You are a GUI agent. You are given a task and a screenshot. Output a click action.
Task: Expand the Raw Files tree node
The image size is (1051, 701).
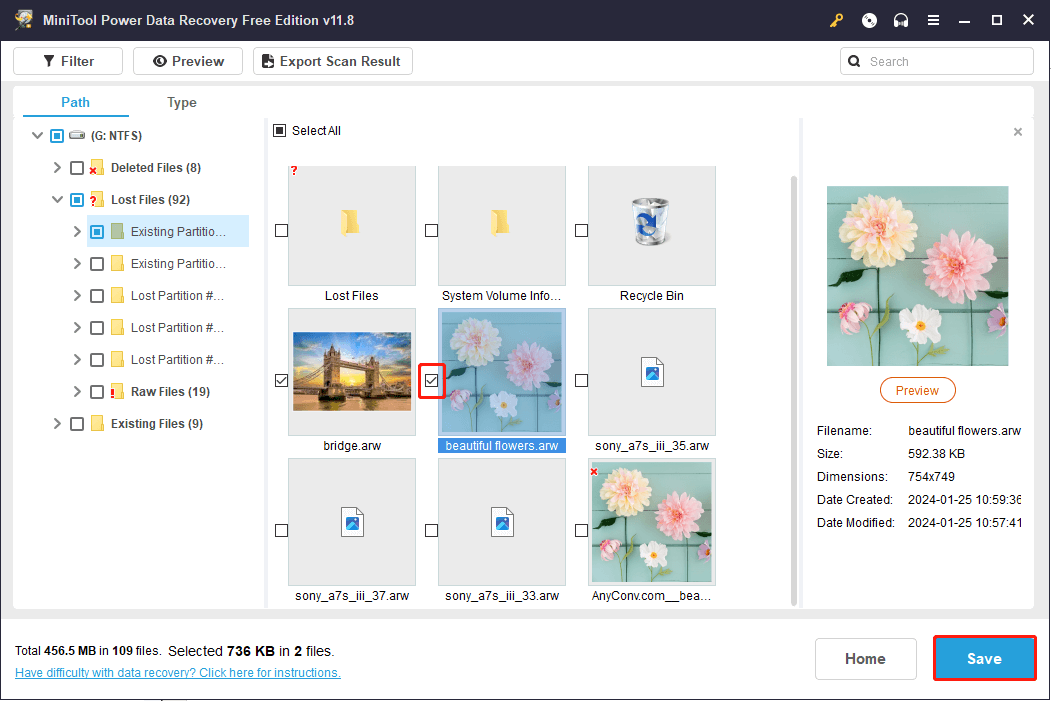pyautogui.click(x=77, y=392)
